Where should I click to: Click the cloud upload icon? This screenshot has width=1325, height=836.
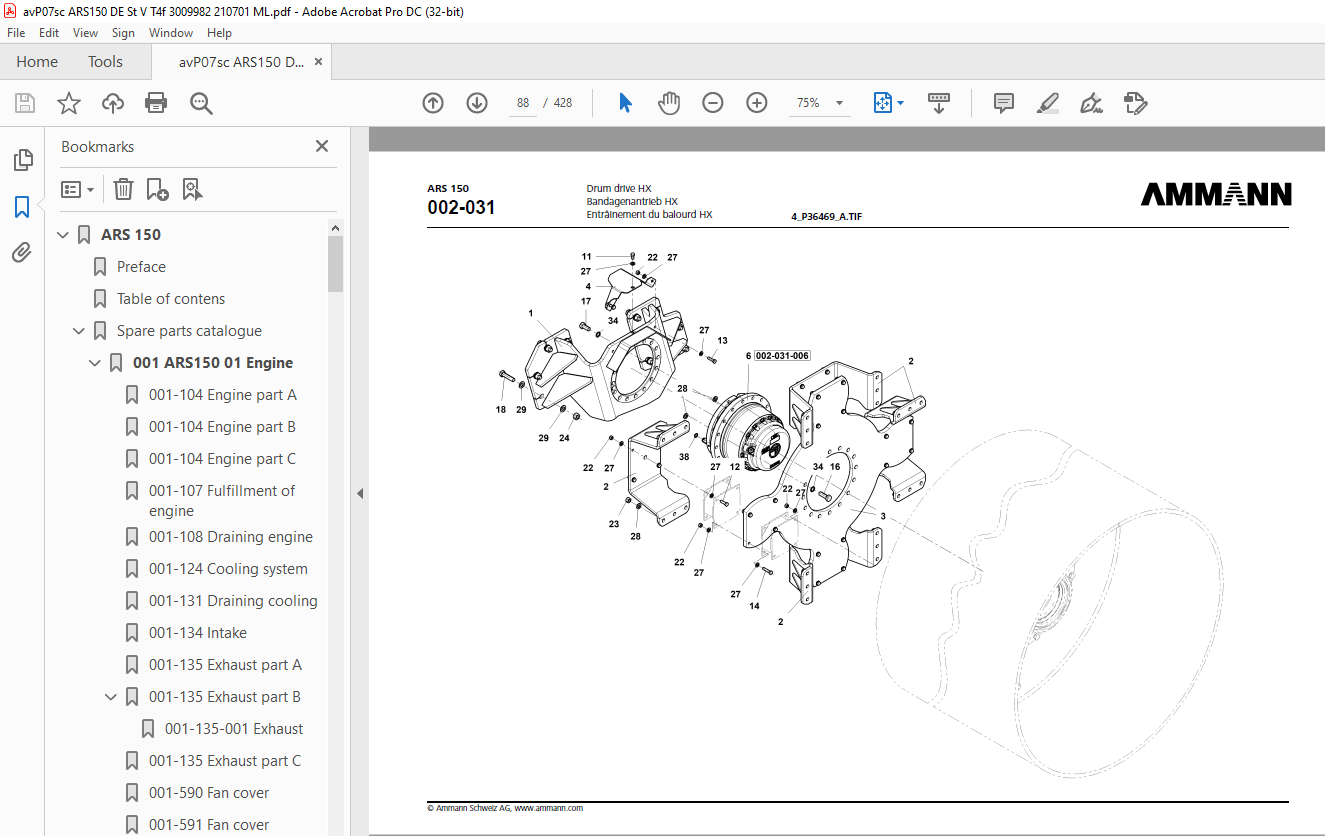click(x=113, y=103)
